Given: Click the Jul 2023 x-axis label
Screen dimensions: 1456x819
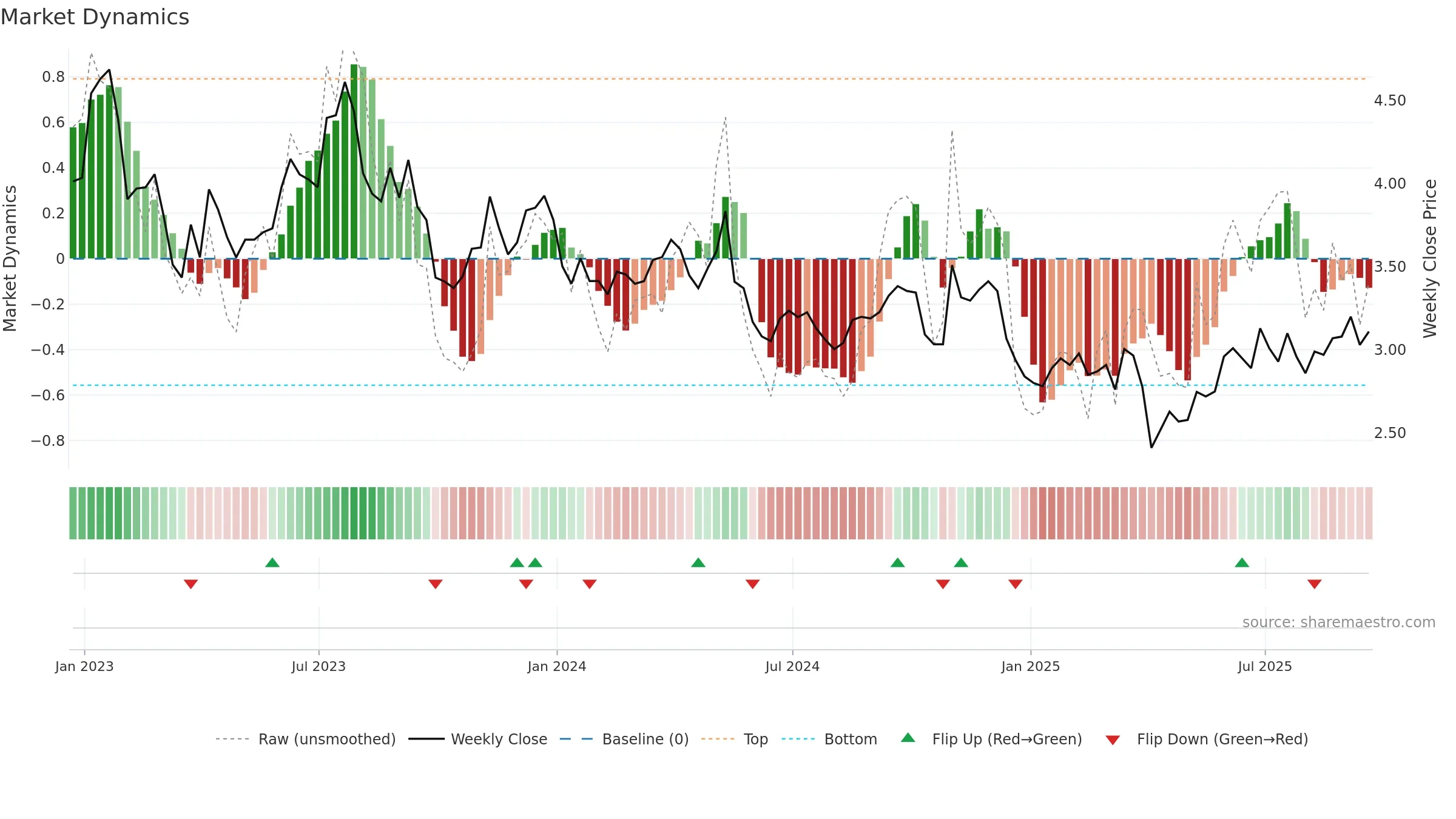Looking at the screenshot, I should coord(318,666).
